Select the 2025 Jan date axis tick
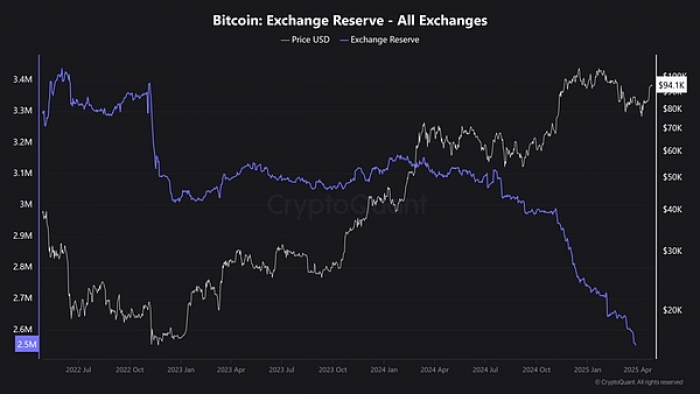The width and height of the screenshot is (700, 394). click(588, 370)
